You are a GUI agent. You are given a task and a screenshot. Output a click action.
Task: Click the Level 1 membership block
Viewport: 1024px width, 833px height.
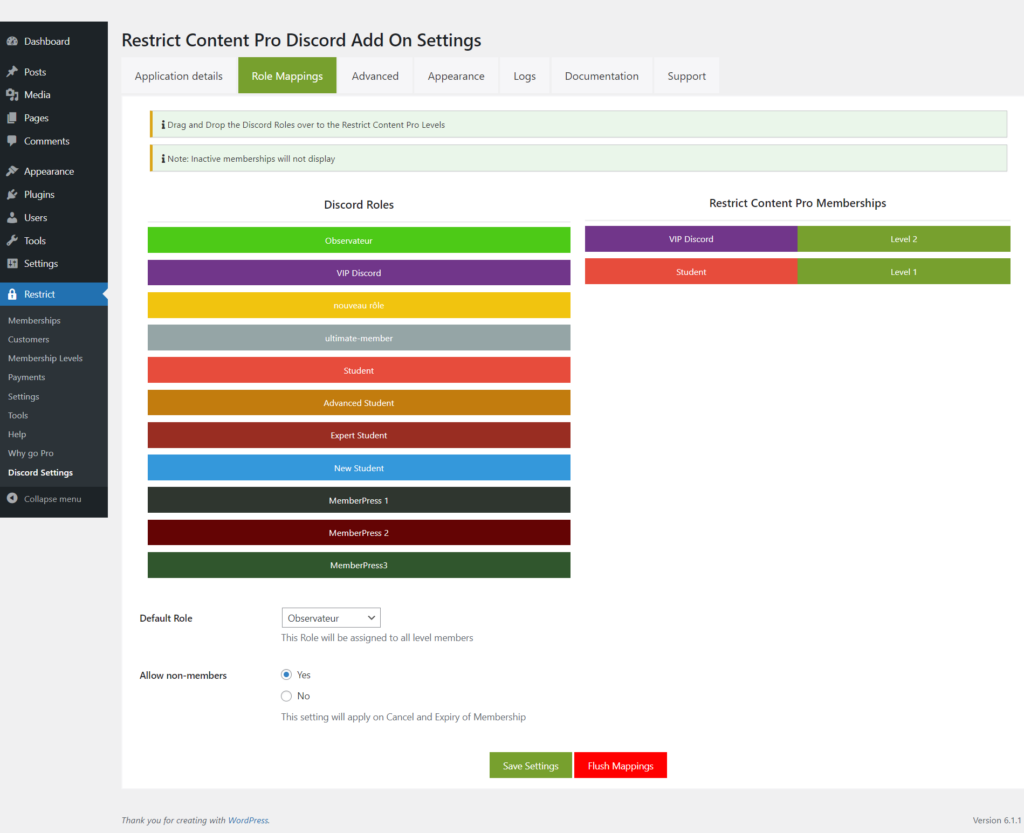tap(904, 272)
